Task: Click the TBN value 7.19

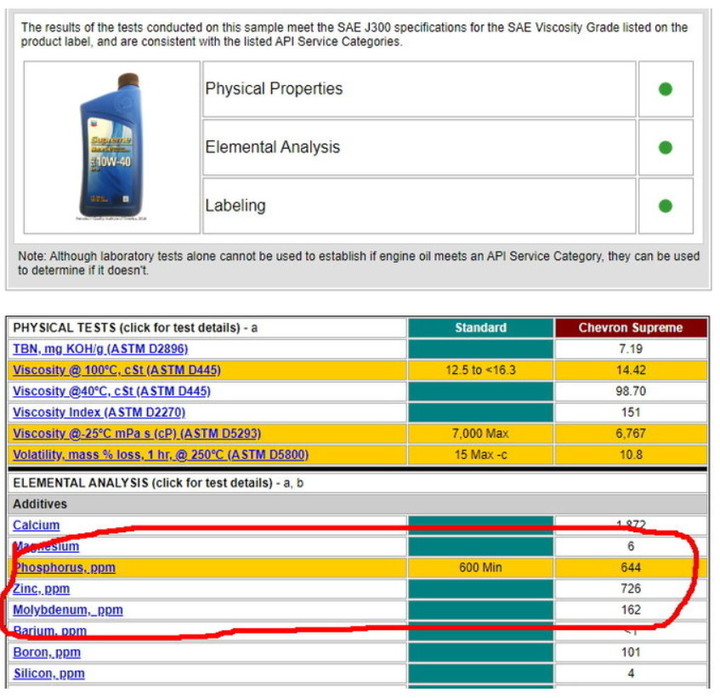Action: coord(630,349)
